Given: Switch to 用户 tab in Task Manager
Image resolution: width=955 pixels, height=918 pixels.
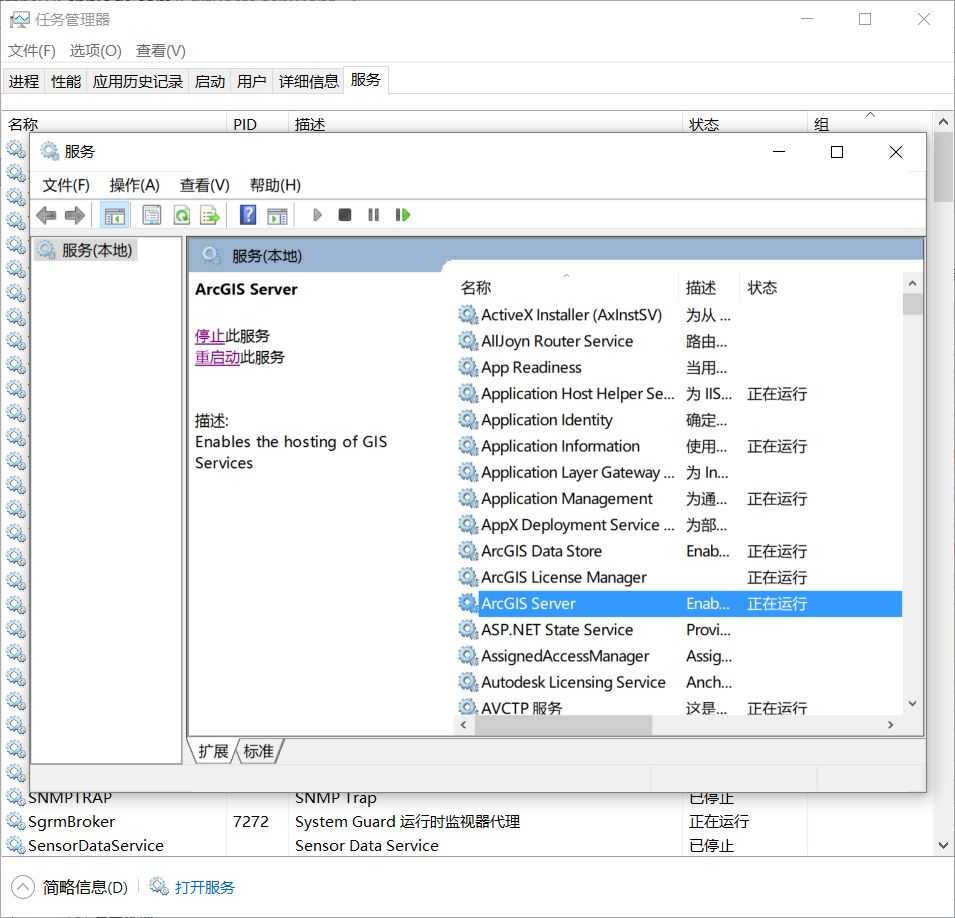Looking at the screenshot, I should pyautogui.click(x=252, y=82).
